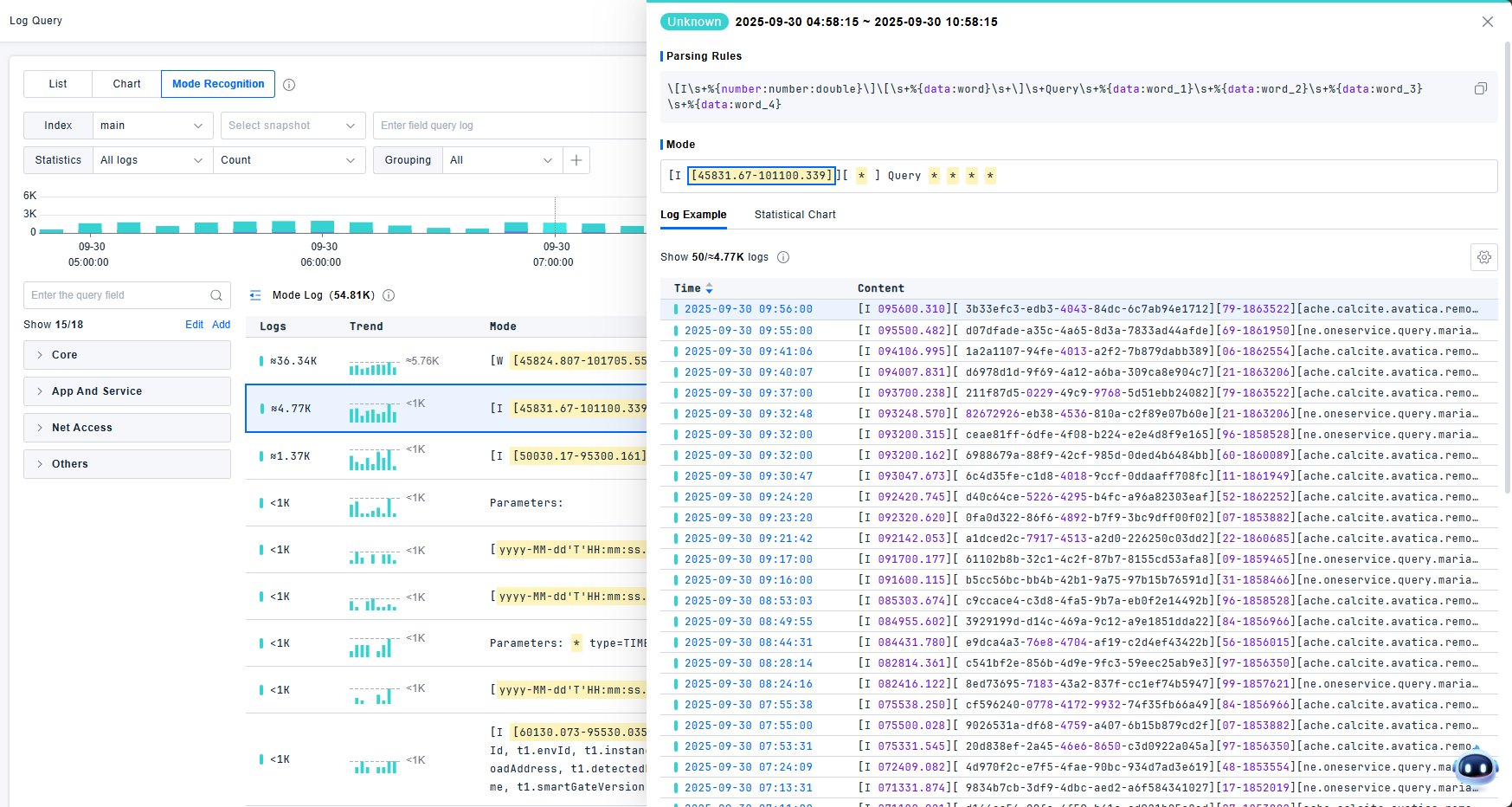Click the Add fields link

[x=222, y=325]
